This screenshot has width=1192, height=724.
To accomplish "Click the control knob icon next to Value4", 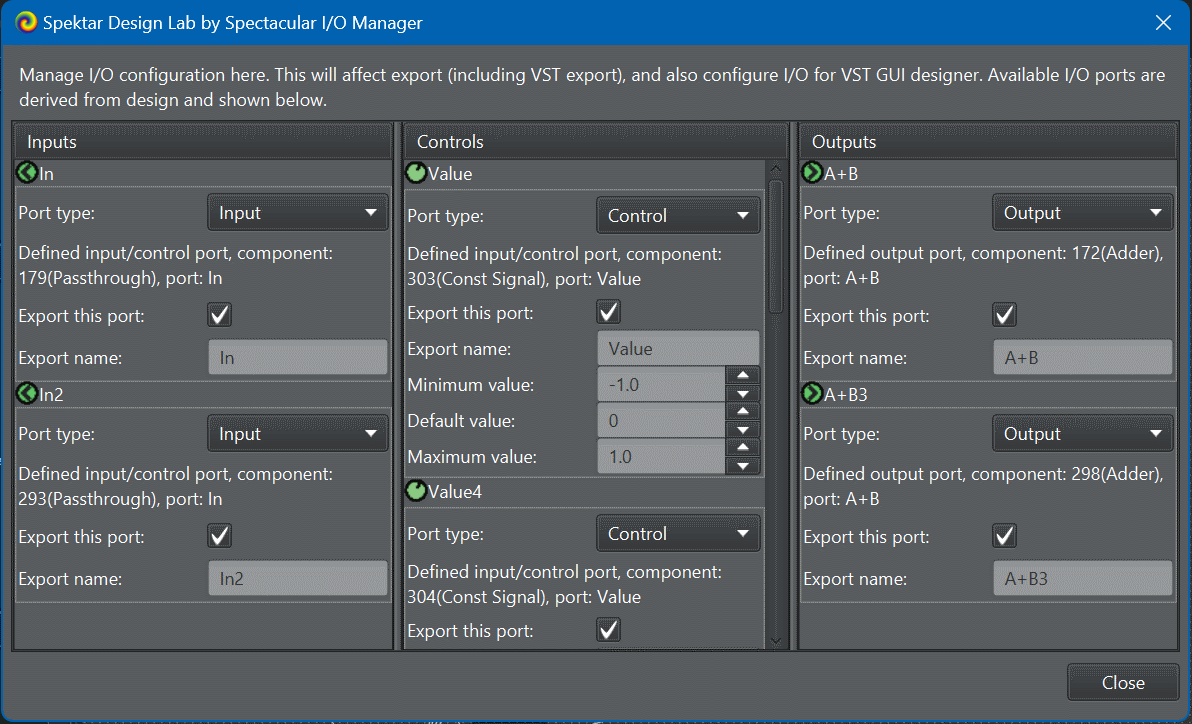I will (x=416, y=492).
